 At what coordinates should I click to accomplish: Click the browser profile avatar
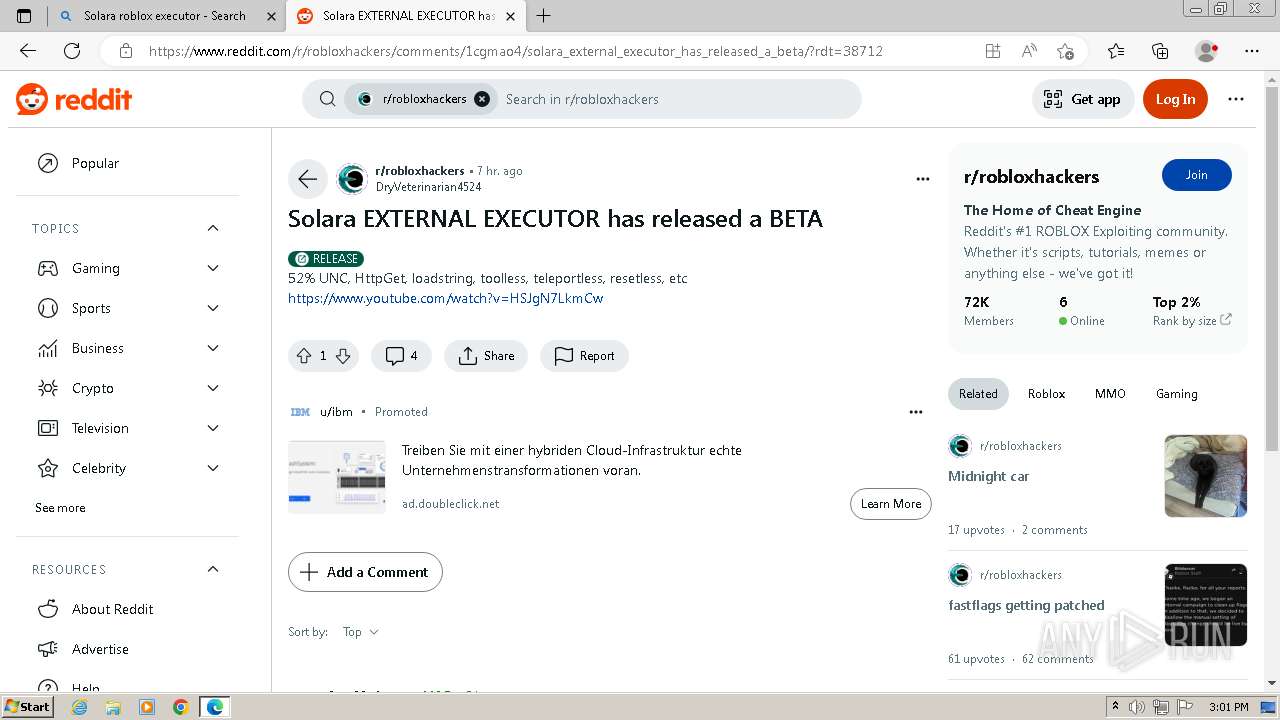(1207, 51)
